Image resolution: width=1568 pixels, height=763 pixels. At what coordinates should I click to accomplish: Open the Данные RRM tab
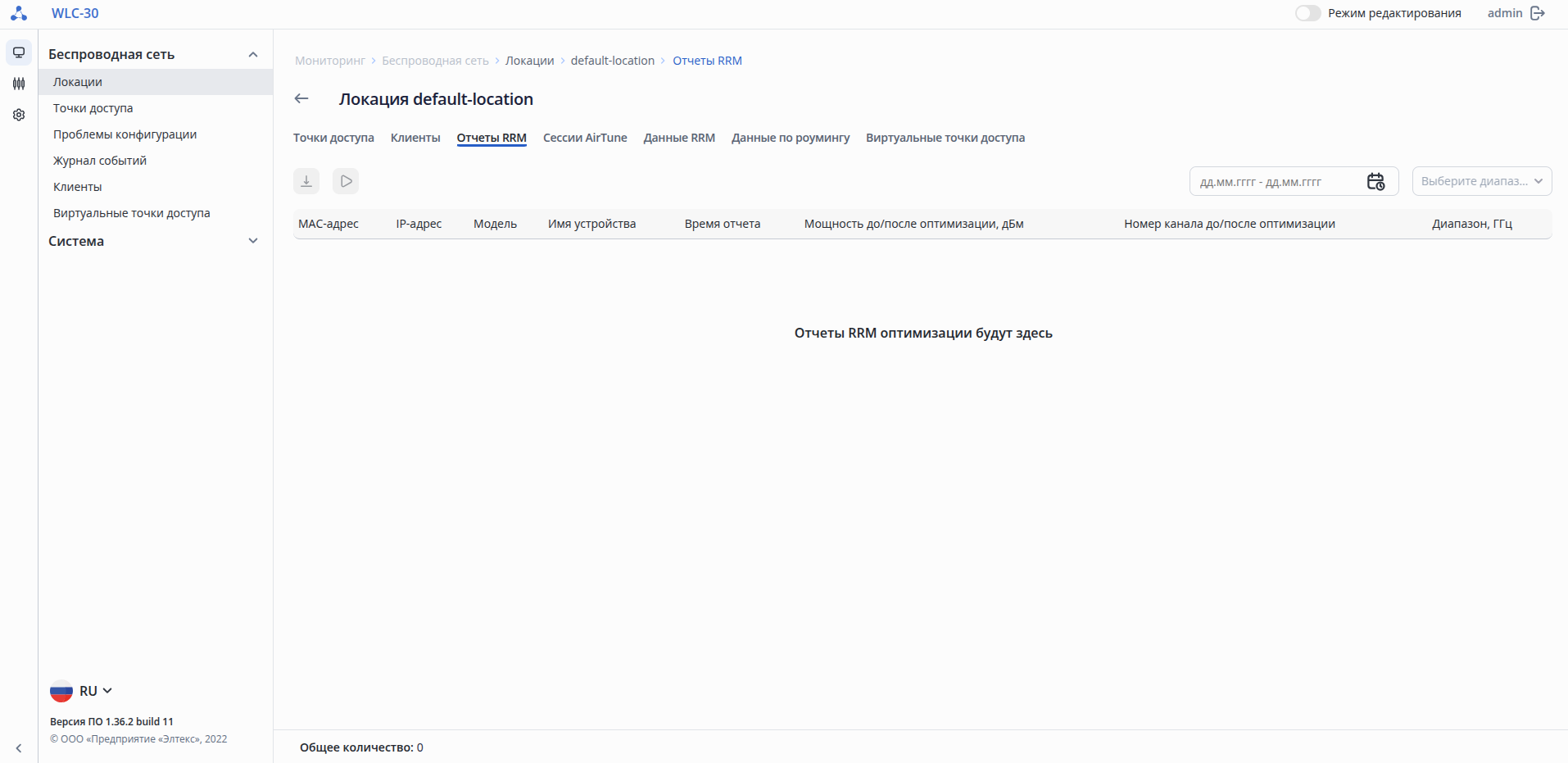click(679, 138)
